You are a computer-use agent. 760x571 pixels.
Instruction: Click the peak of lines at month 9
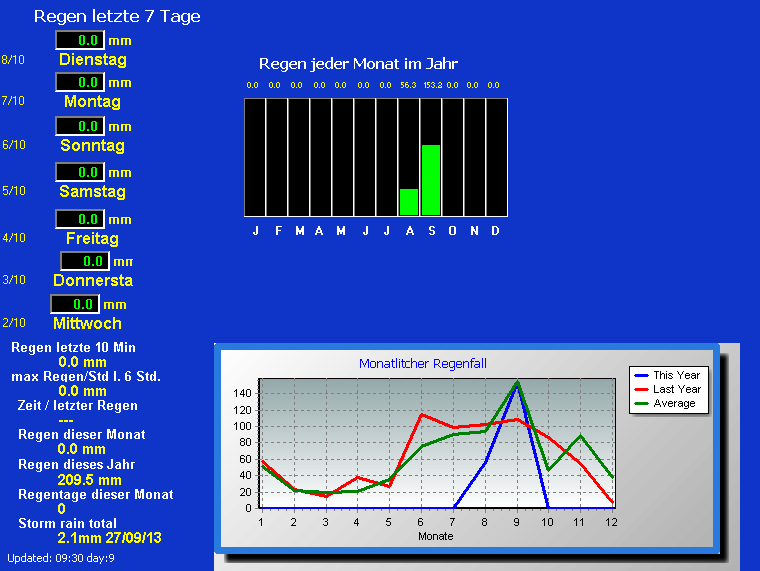pyautogui.click(x=517, y=383)
